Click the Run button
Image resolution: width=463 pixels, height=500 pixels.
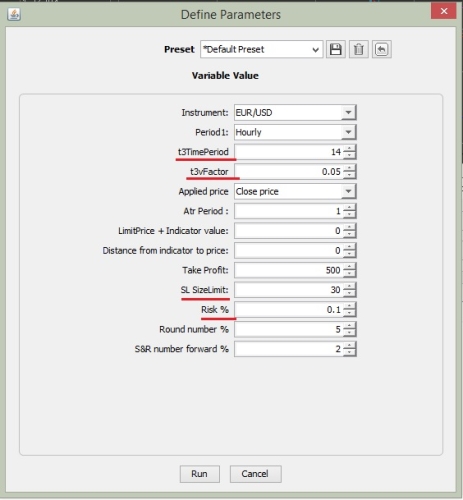point(200,474)
